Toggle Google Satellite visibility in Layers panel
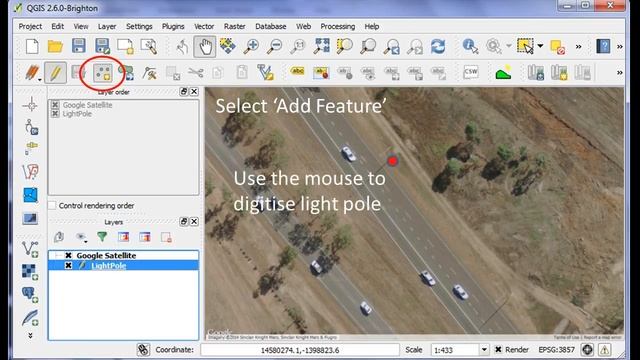Image resolution: width=640 pixels, height=360 pixels. coord(68,255)
